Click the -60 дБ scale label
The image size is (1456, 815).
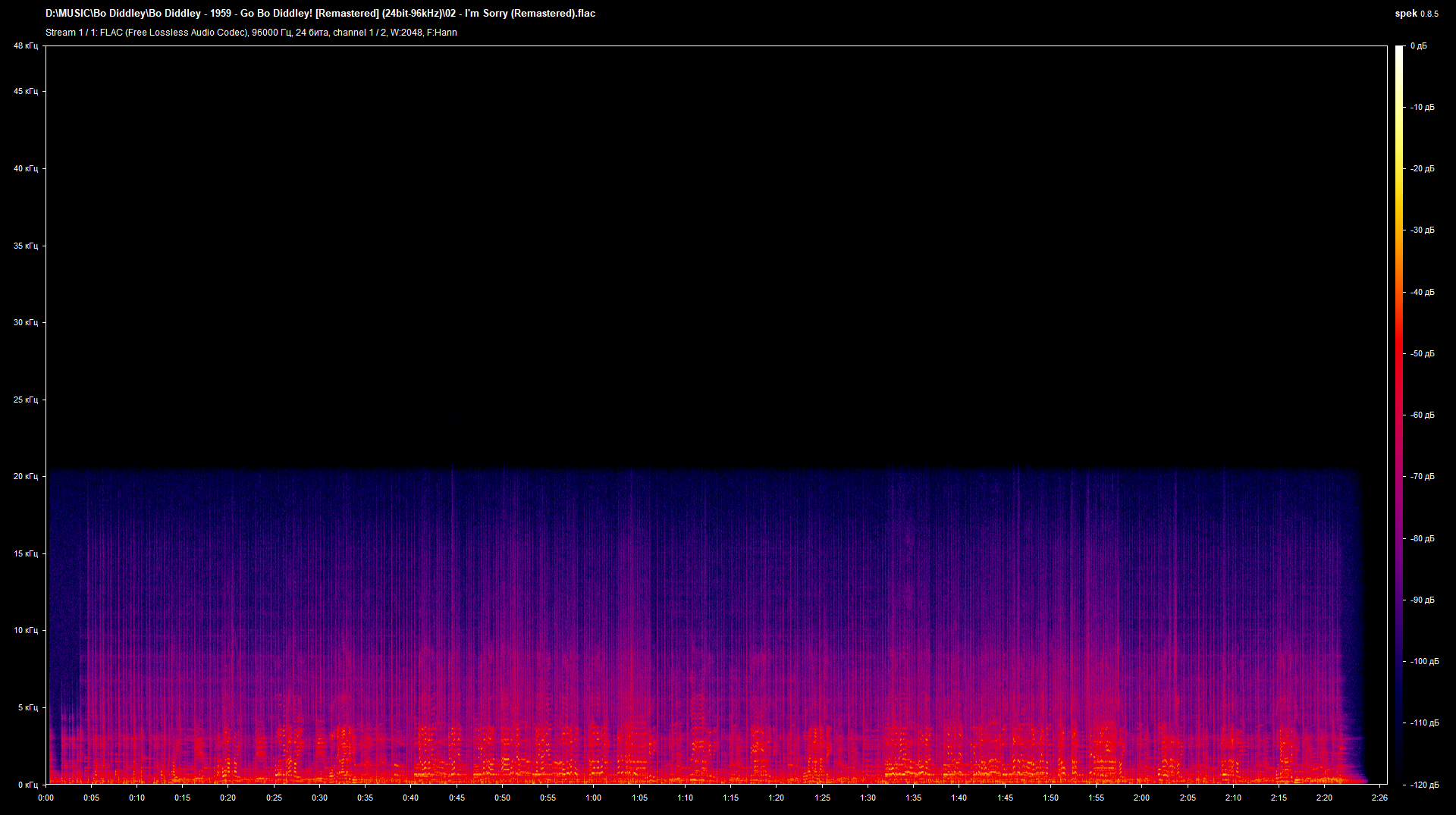tap(1422, 415)
